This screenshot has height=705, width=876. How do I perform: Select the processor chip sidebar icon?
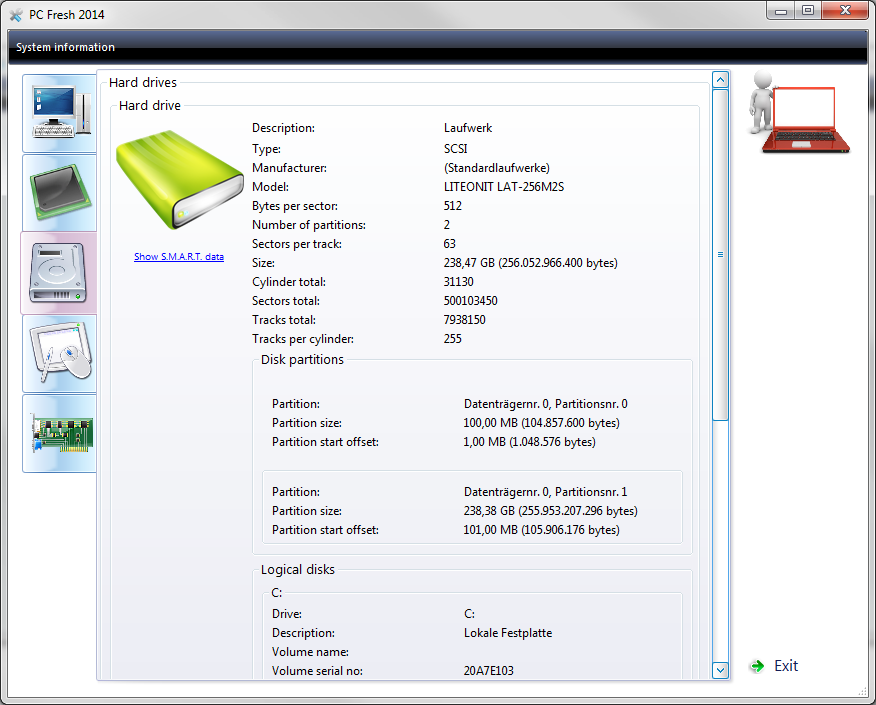[60, 193]
